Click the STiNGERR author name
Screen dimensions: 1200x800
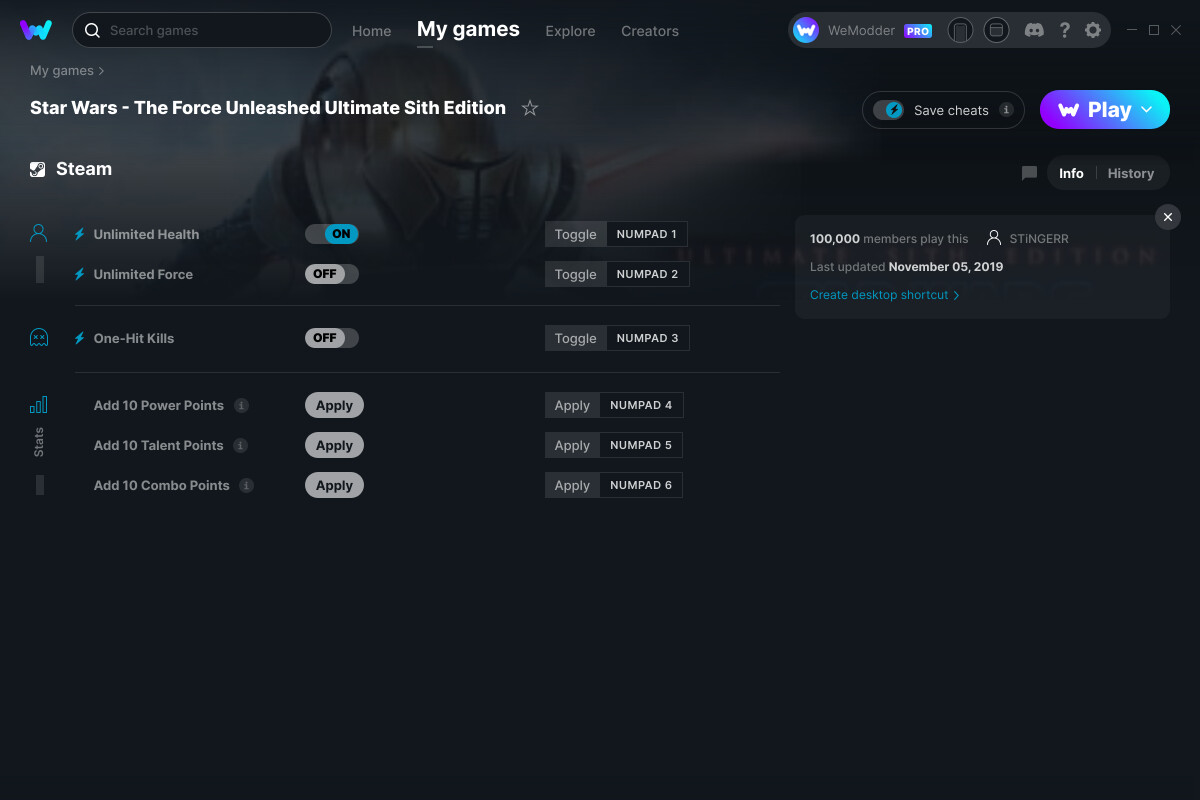click(x=1039, y=239)
